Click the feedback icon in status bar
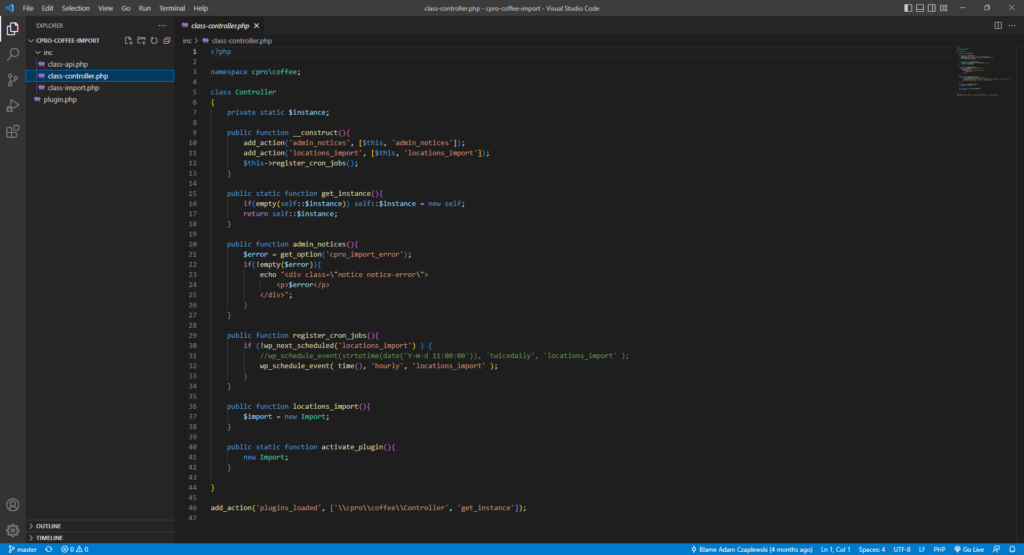Viewport: 1024px width, 555px height. 997,549
